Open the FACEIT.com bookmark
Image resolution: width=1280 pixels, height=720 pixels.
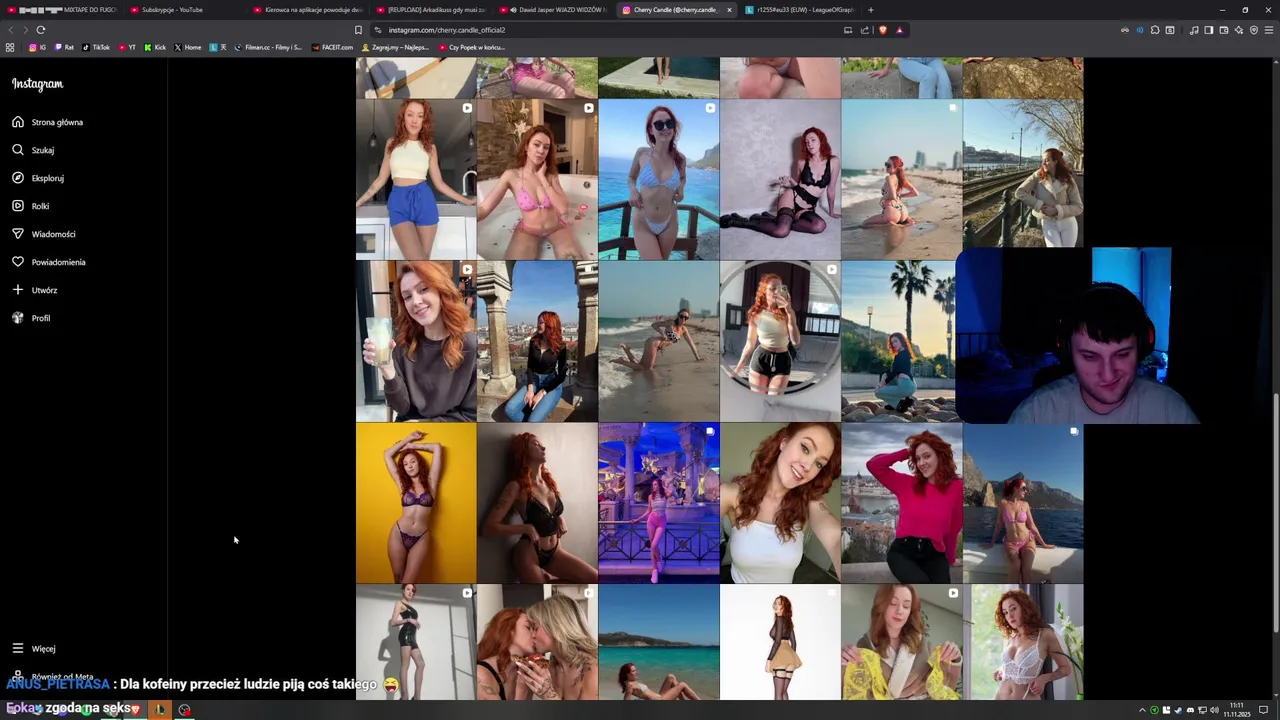tap(333, 47)
